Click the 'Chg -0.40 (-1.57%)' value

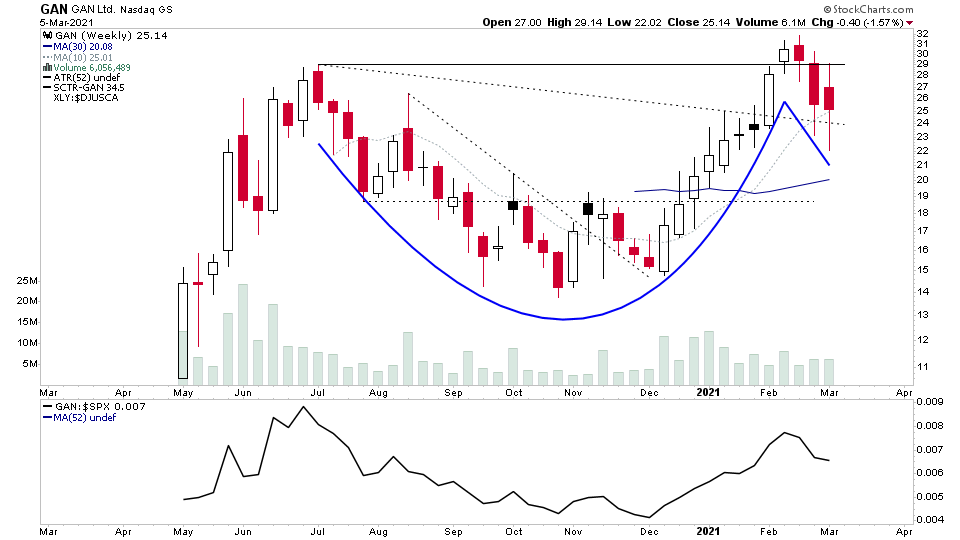(857, 22)
